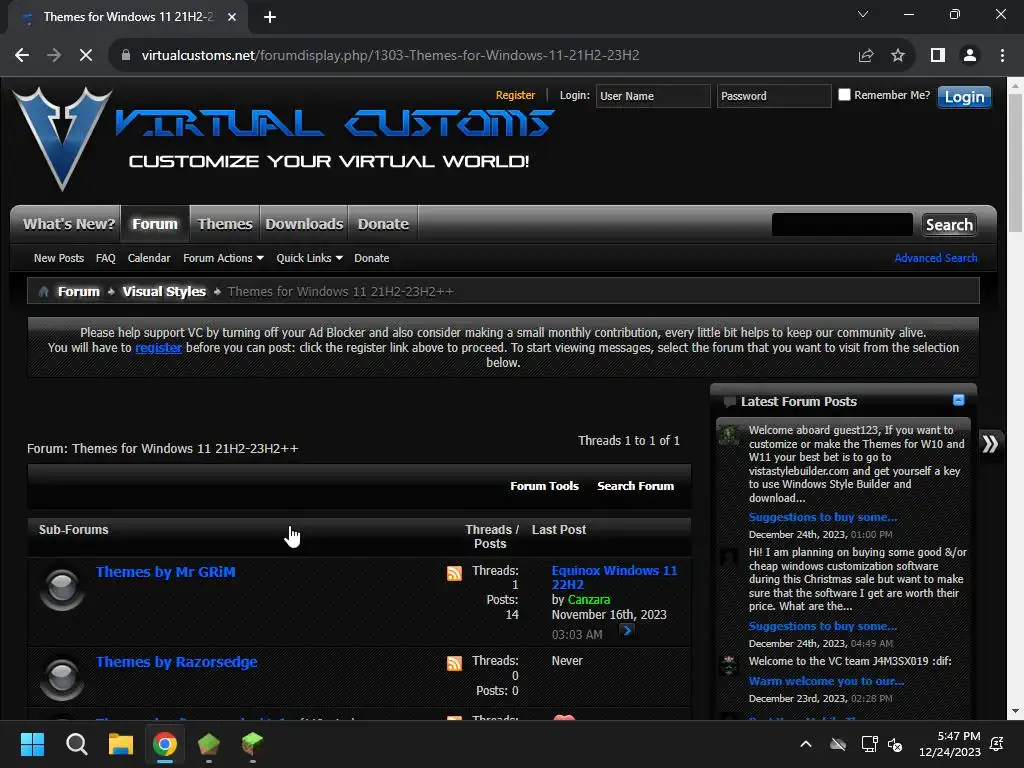Expand the Quick Links dropdown

click(x=310, y=258)
